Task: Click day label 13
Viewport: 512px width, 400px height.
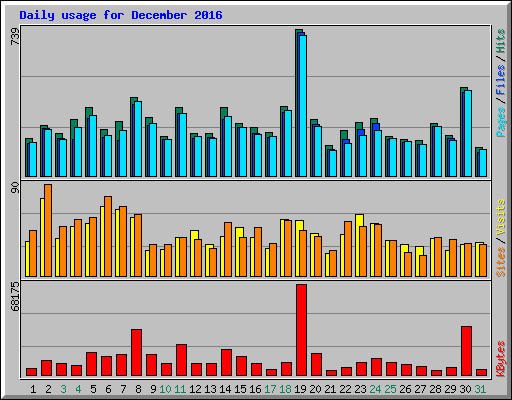Action: 210,389
